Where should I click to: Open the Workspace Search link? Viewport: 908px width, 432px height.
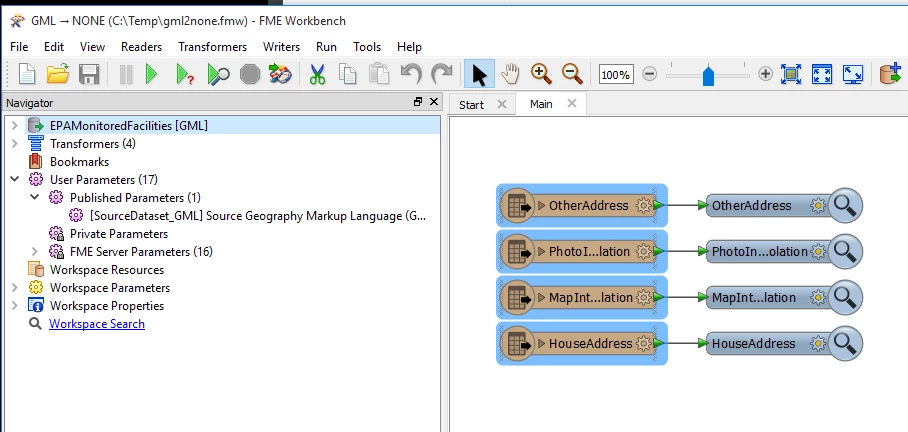point(97,324)
